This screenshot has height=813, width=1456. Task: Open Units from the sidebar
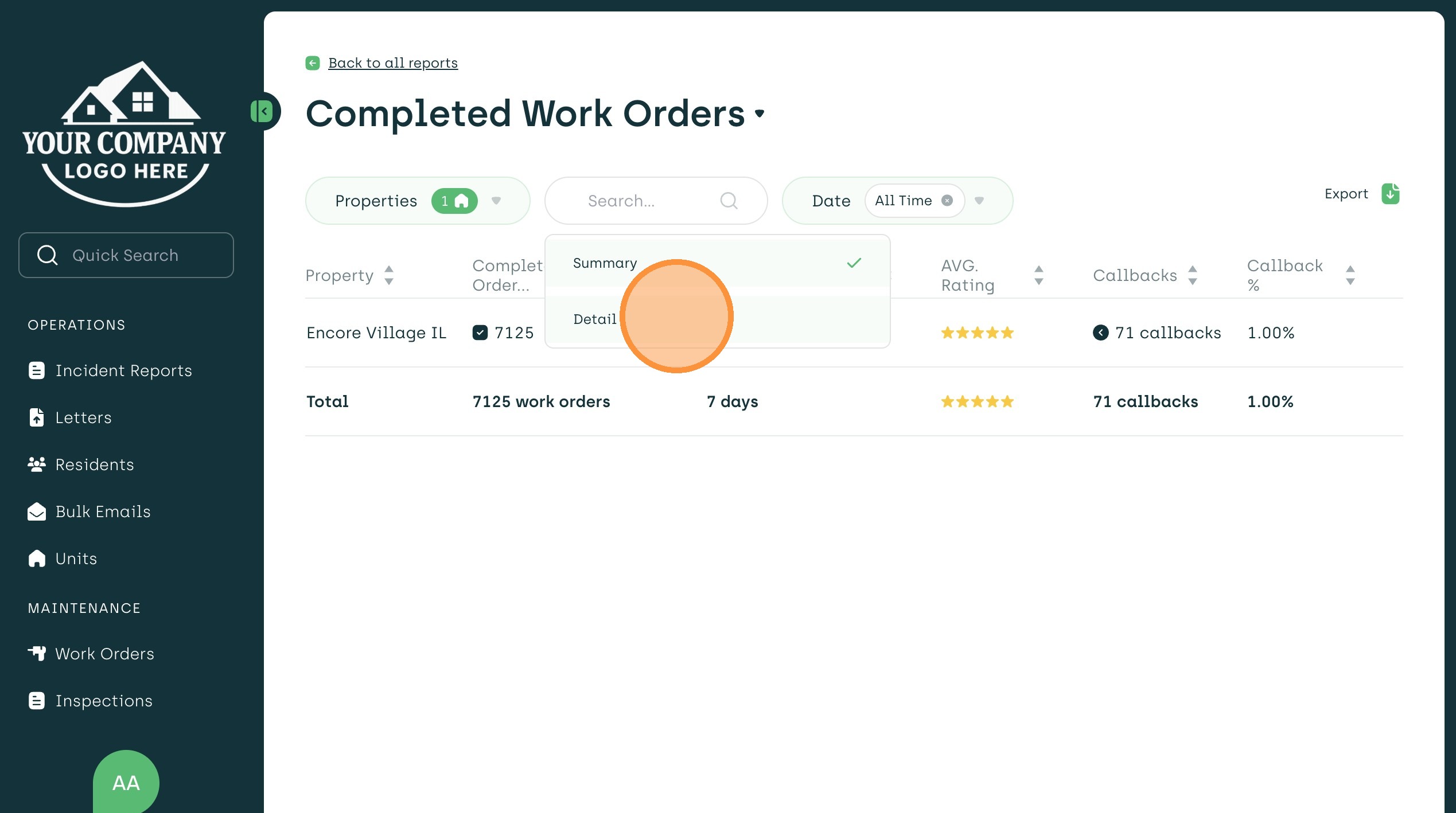(x=76, y=559)
